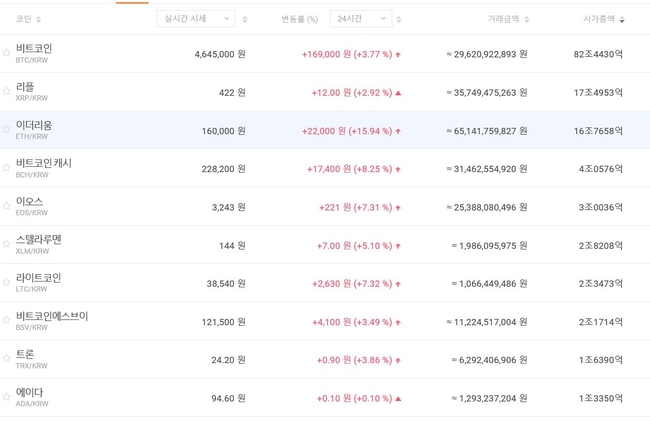The height and width of the screenshot is (421, 650).
Task: Sort by 코인 name column arrows
Action: coord(39,19)
